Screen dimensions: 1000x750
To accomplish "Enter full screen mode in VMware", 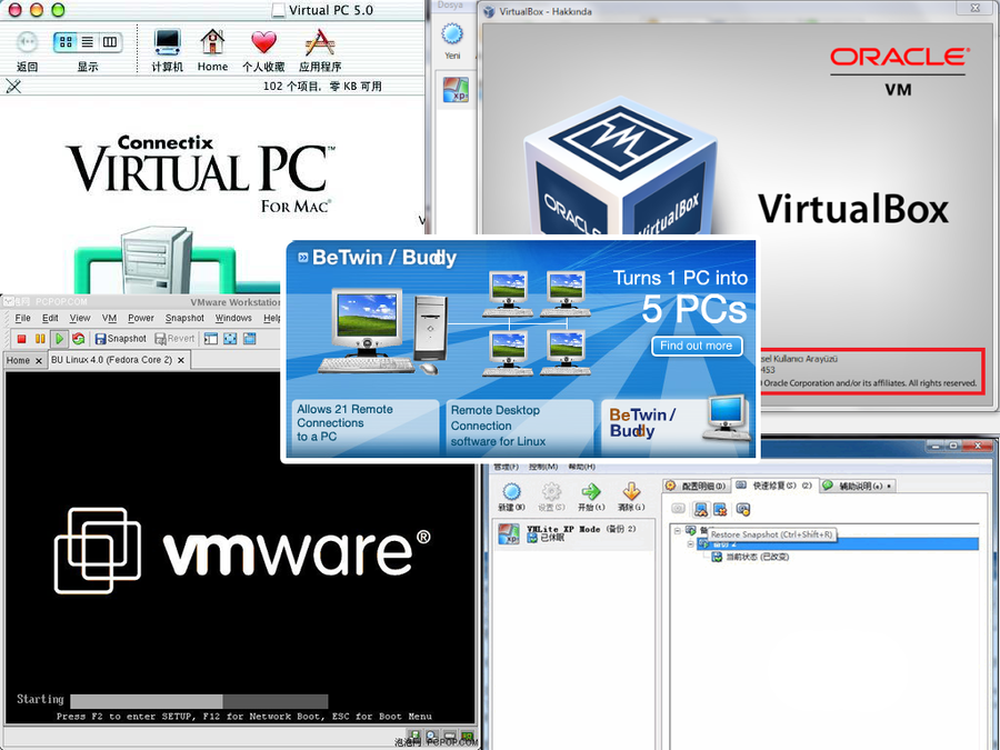I will 230,339.
